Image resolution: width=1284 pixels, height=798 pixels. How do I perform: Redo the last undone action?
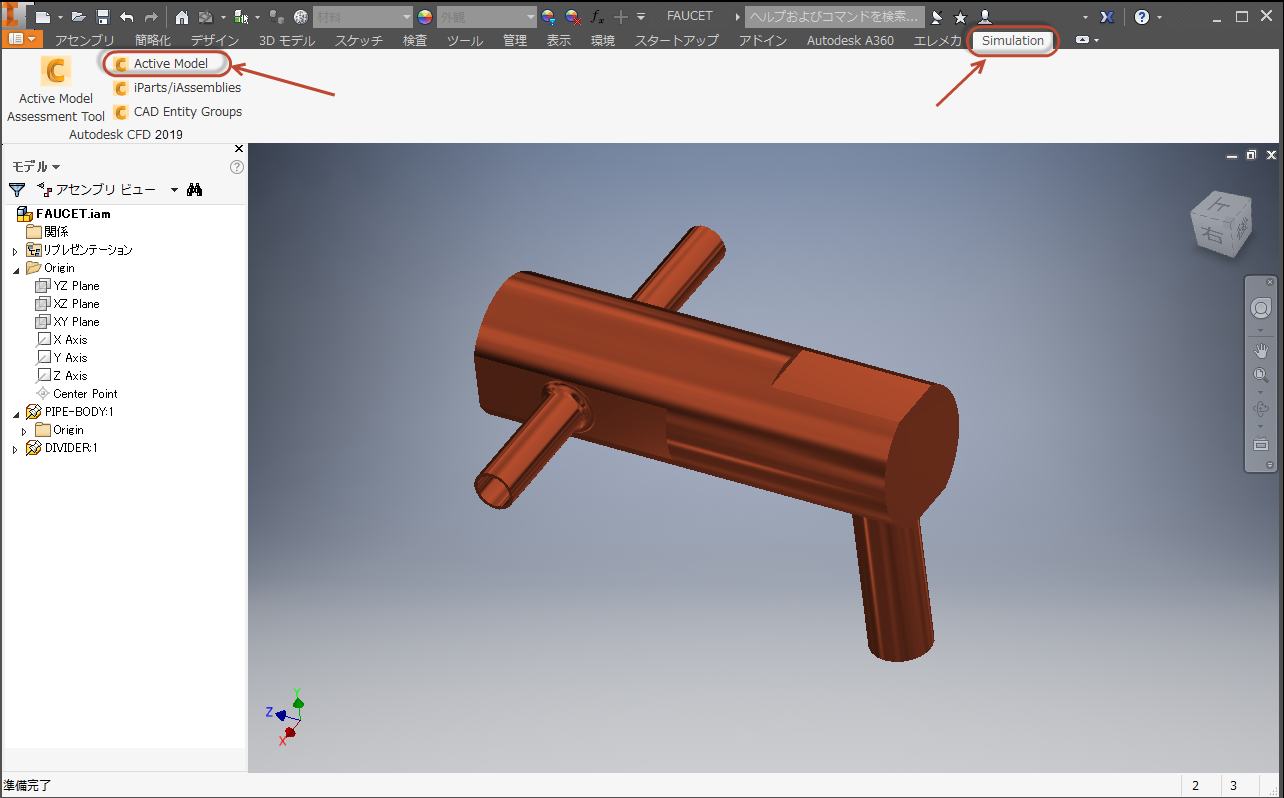tap(151, 17)
